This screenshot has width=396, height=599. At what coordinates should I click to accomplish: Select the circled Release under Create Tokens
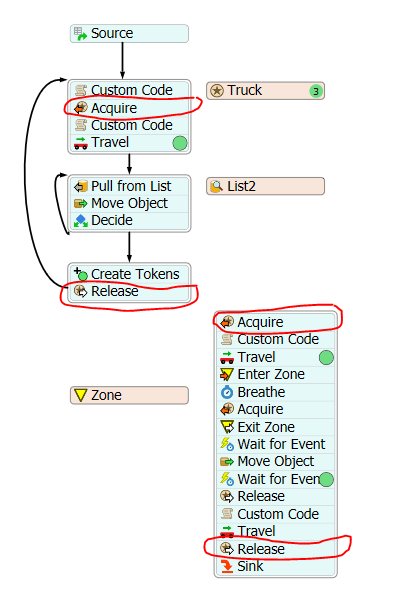129,291
